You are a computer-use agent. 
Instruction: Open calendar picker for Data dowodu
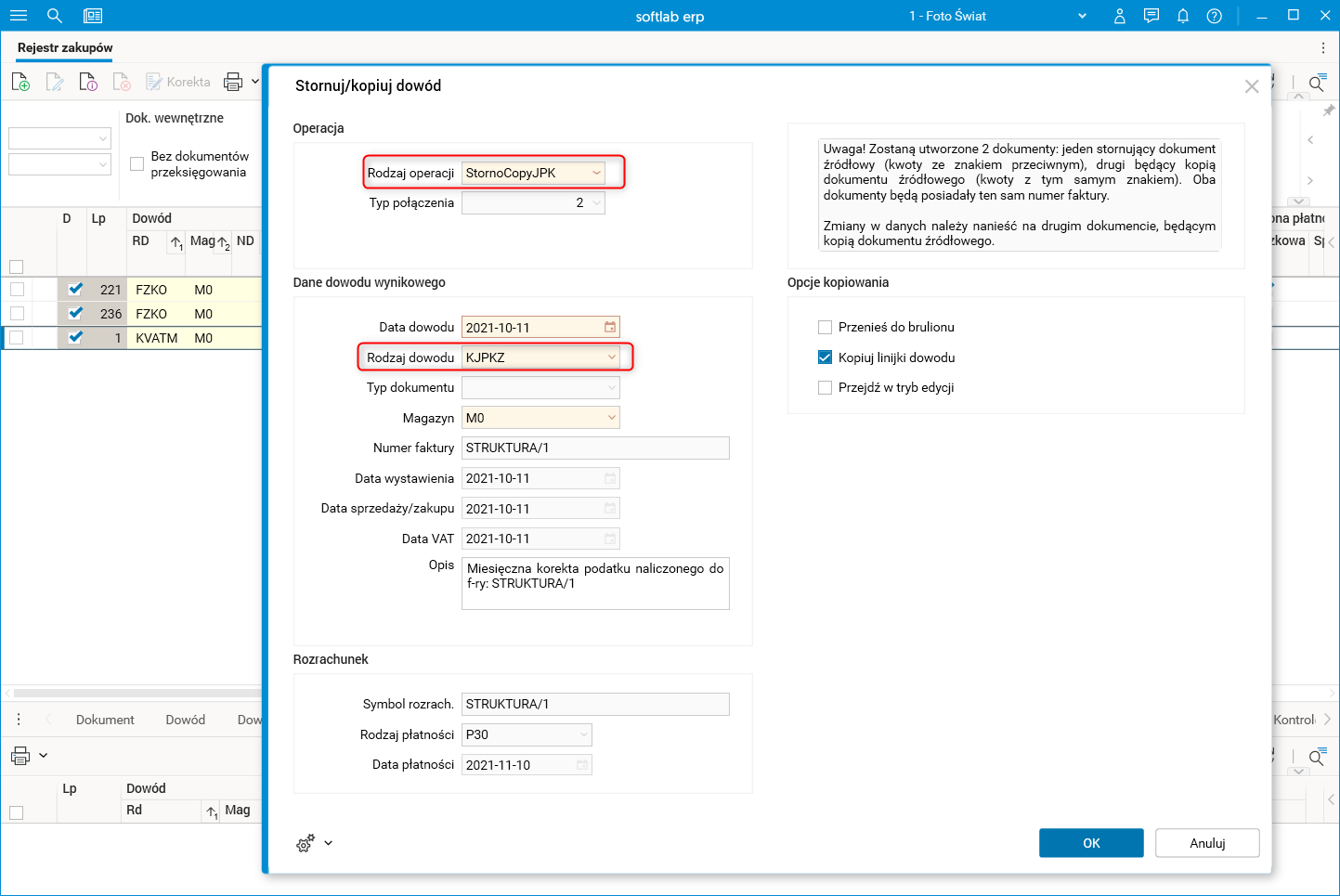click(610, 327)
